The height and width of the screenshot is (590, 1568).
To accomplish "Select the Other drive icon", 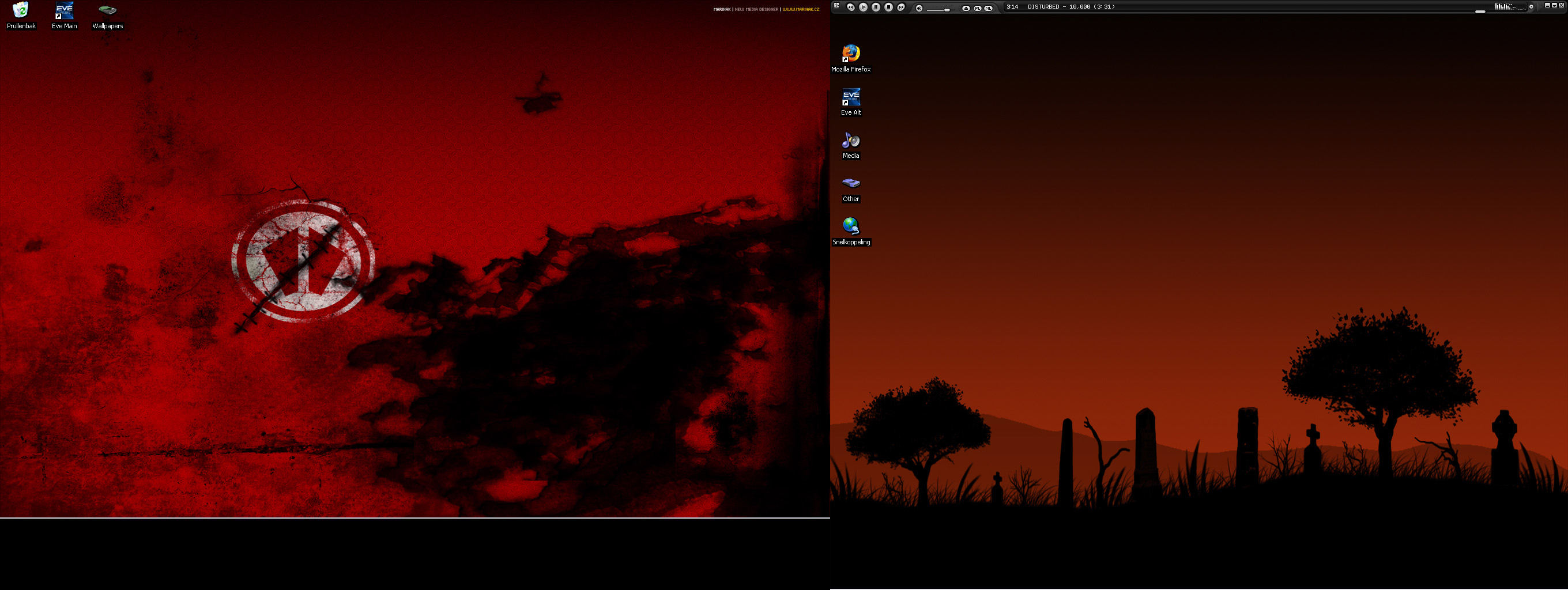I will click(851, 188).
